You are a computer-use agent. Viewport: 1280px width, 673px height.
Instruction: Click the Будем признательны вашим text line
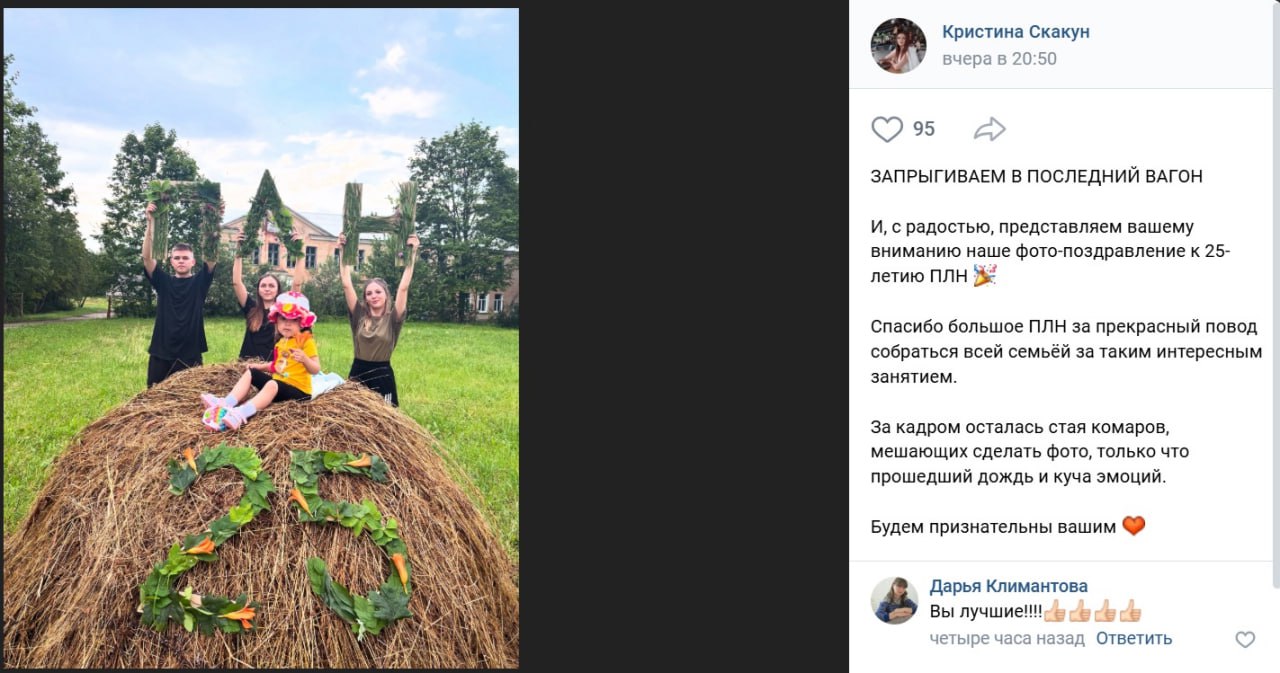coord(993,526)
